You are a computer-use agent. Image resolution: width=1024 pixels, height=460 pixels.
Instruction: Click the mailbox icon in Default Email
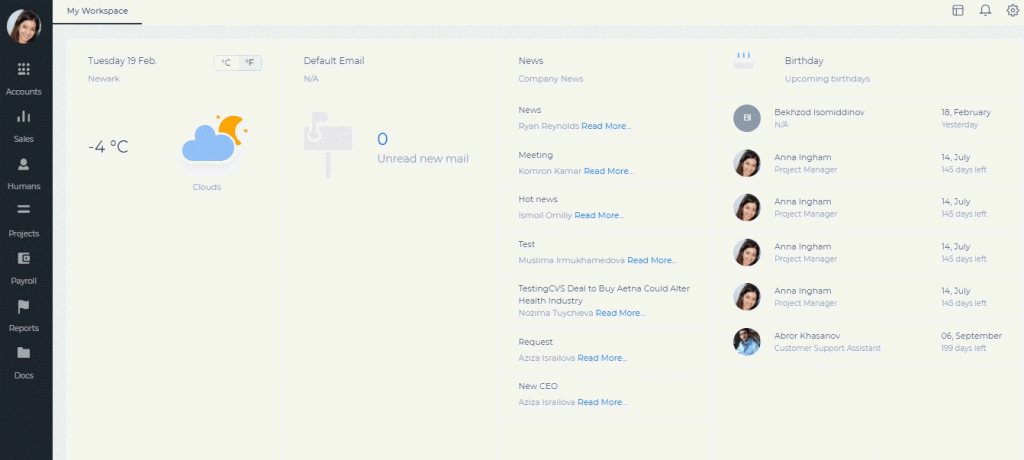pos(328,144)
